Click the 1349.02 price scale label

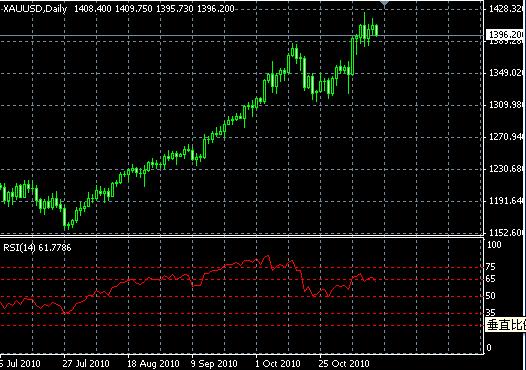coord(506,73)
